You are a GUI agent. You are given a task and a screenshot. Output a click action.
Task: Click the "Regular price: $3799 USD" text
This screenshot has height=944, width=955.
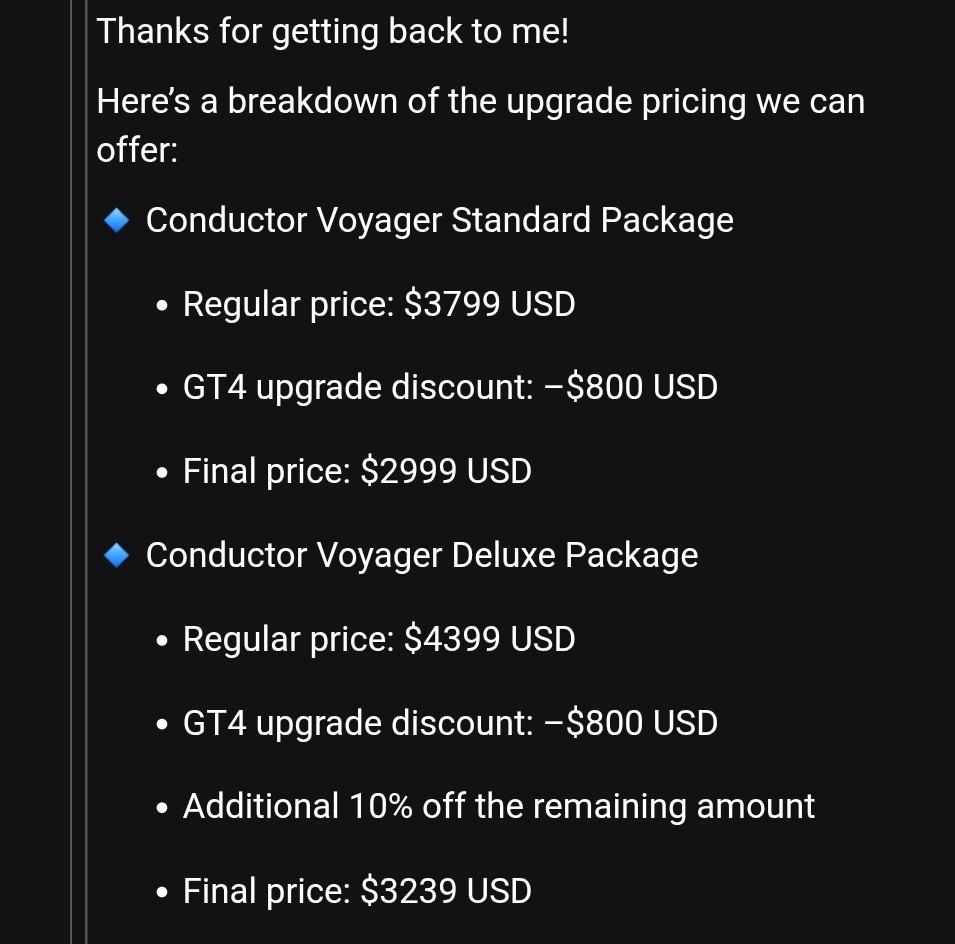[x=379, y=304]
